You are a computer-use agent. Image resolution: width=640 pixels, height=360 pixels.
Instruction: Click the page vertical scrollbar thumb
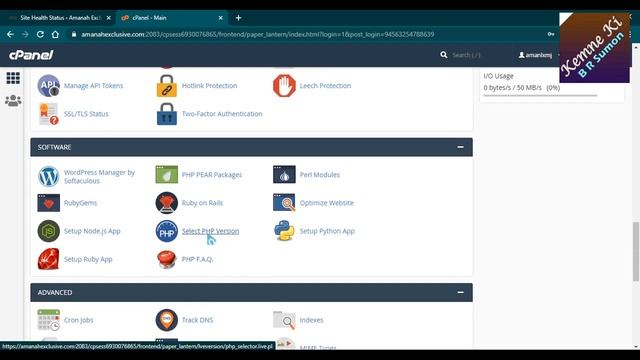point(636,251)
